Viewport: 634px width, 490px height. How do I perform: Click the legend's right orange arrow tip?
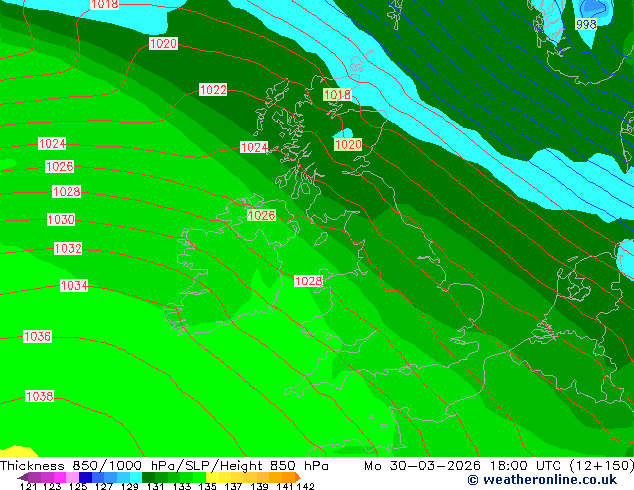[x=298, y=477]
